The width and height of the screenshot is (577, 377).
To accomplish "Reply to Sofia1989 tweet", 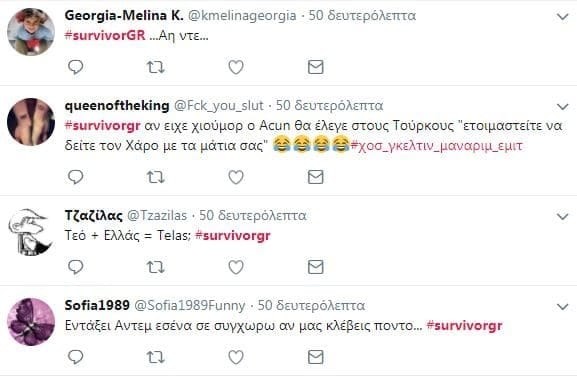I will (76, 357).
